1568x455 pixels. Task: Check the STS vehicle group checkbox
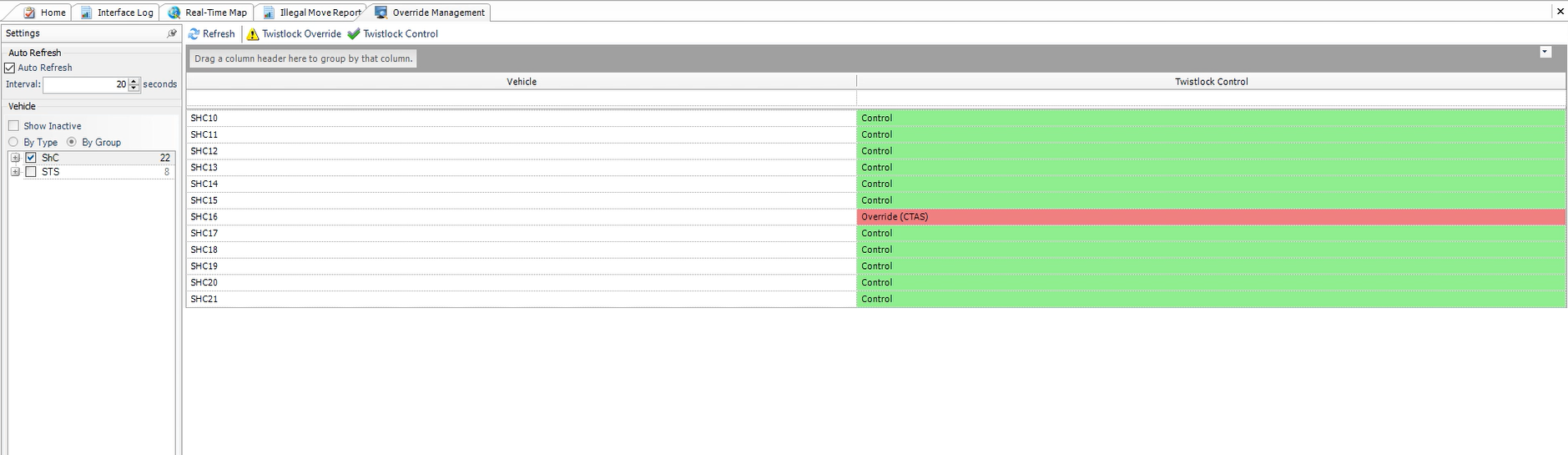(x=31, y=172)
